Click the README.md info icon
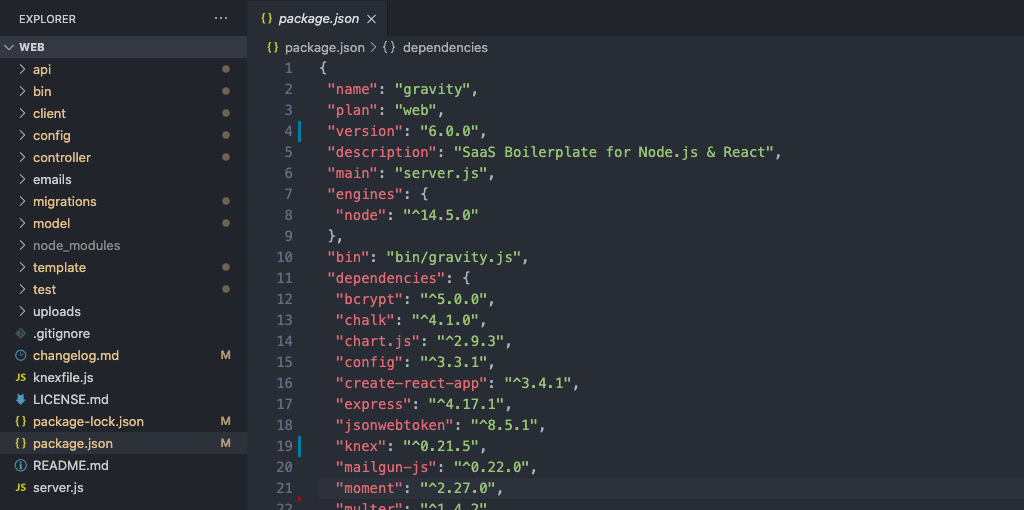 pyautogui.click(x=21, y=466)
